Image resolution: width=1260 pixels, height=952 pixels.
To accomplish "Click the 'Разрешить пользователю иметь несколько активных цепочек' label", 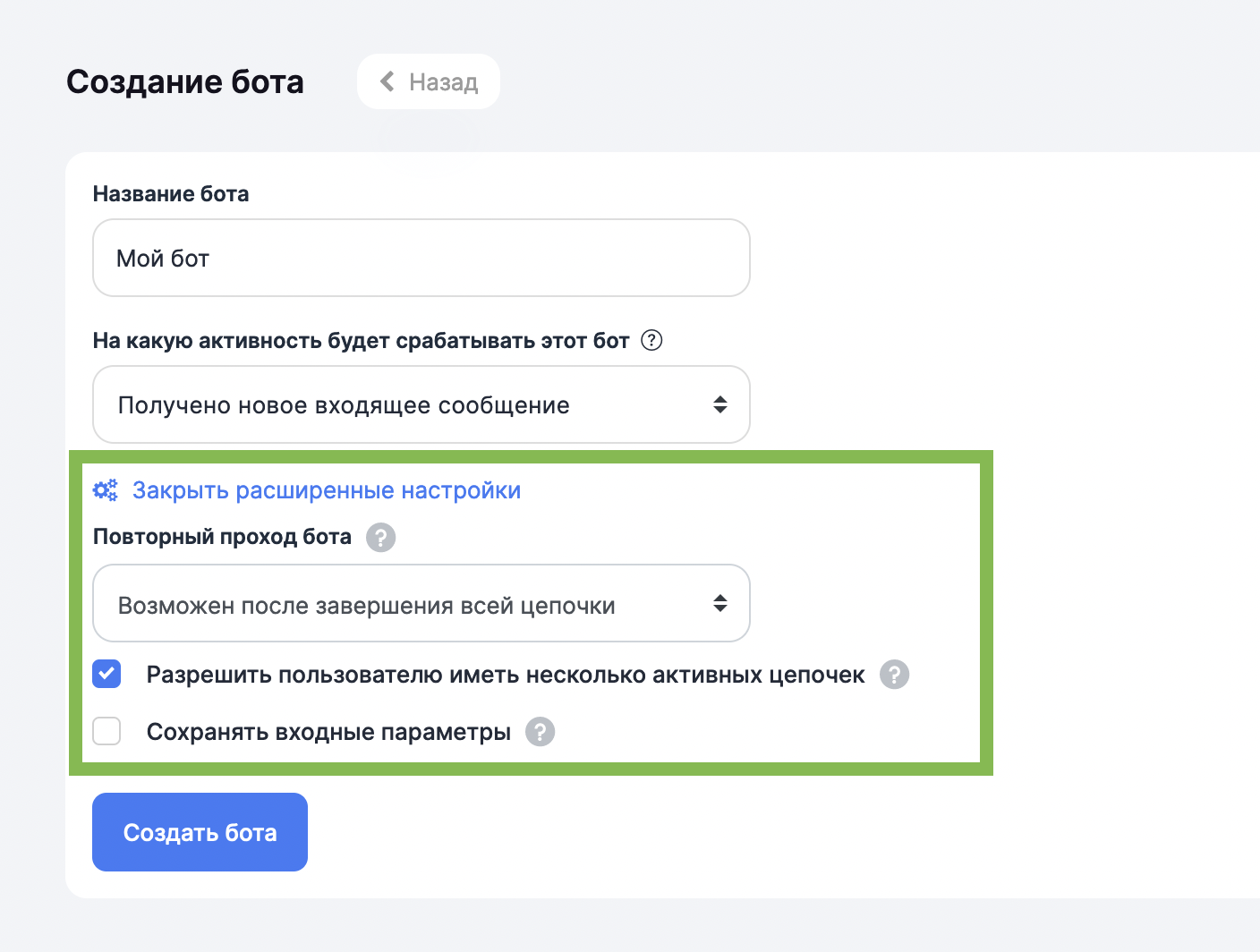I will pyautogui.click(x=505, y=675).
